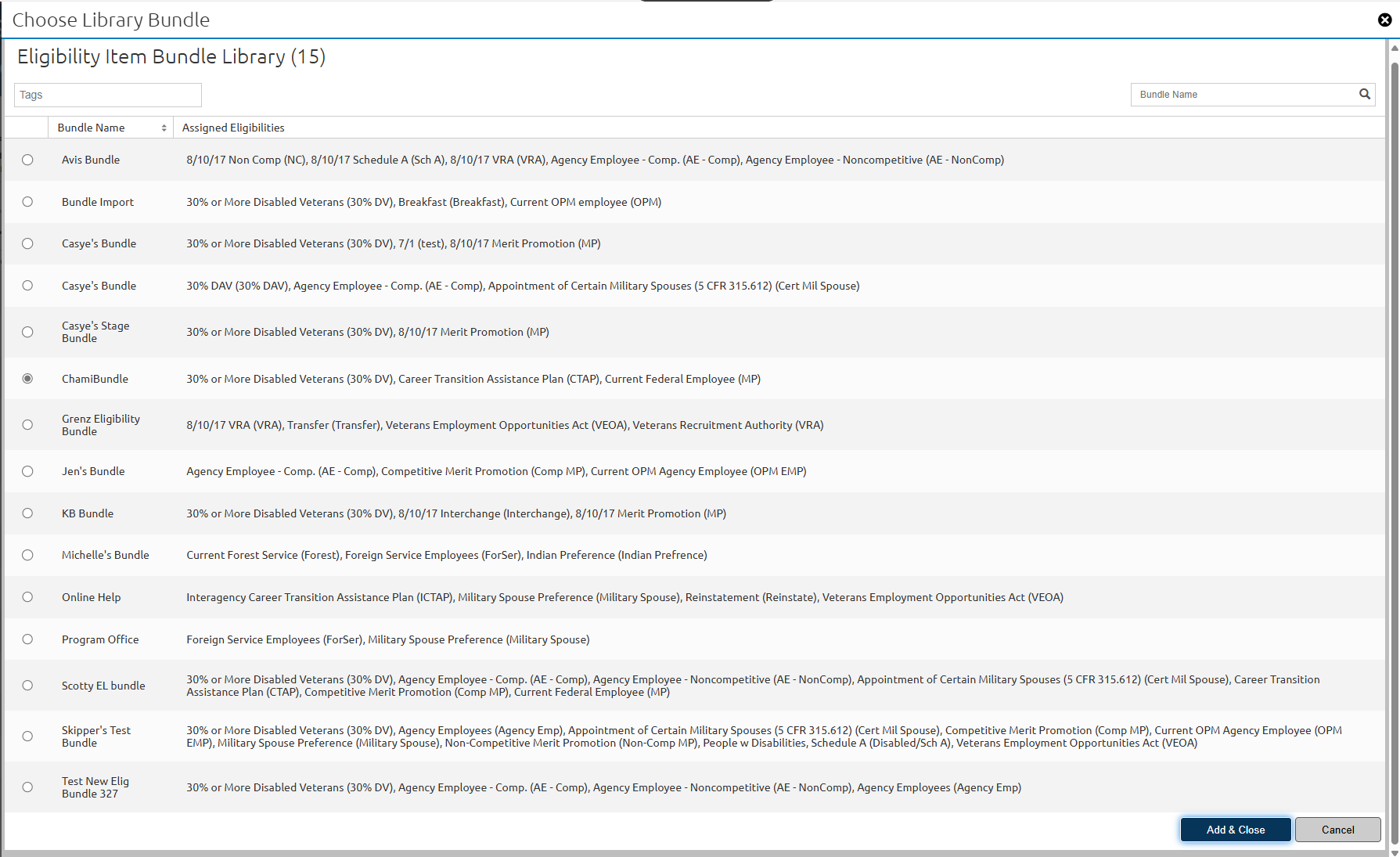This screenshot has width=1400, height=857.
Task: Select the Bundle Import radio button
Action: tap(27, 202)
